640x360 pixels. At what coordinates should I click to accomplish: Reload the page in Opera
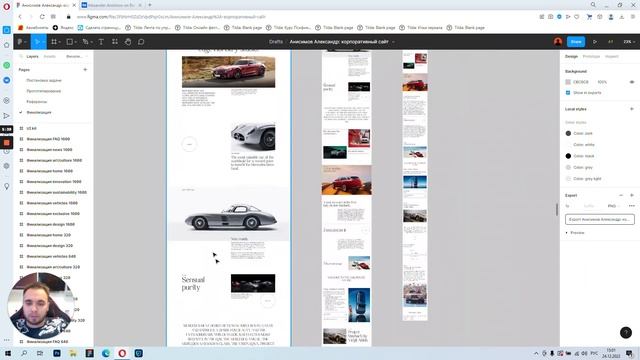point(42,17)
